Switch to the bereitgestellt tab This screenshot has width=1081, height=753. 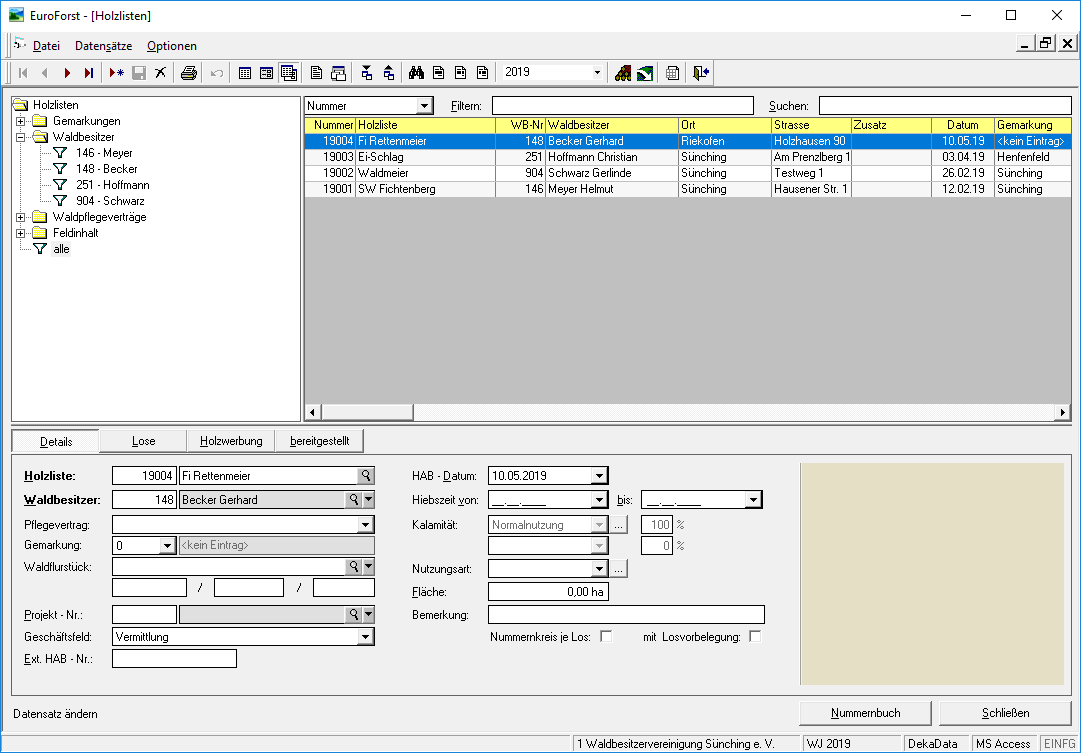319,441
